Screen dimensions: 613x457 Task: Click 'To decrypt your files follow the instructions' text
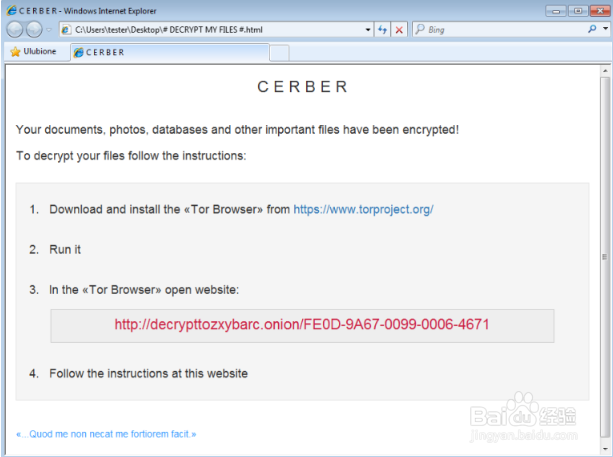131,156
